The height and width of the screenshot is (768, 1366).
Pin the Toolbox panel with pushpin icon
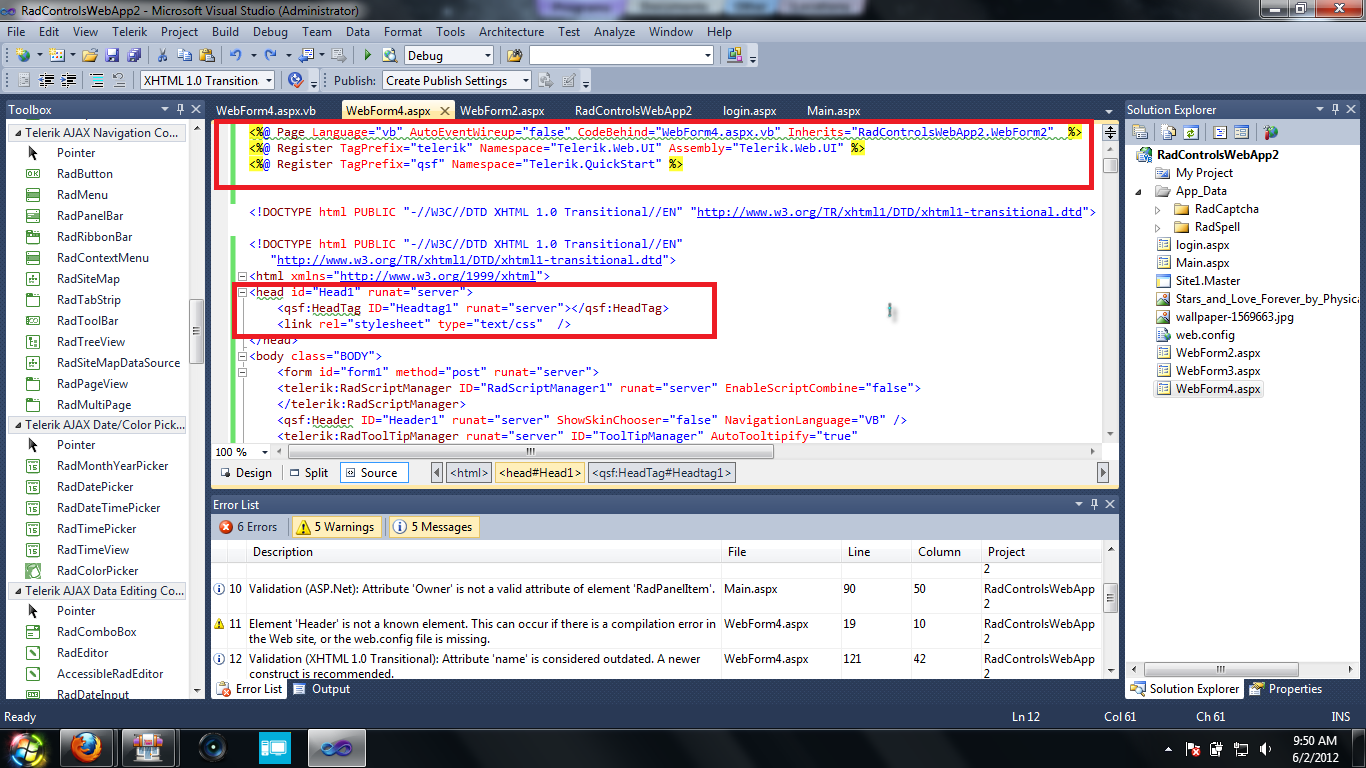click(180, 110)
